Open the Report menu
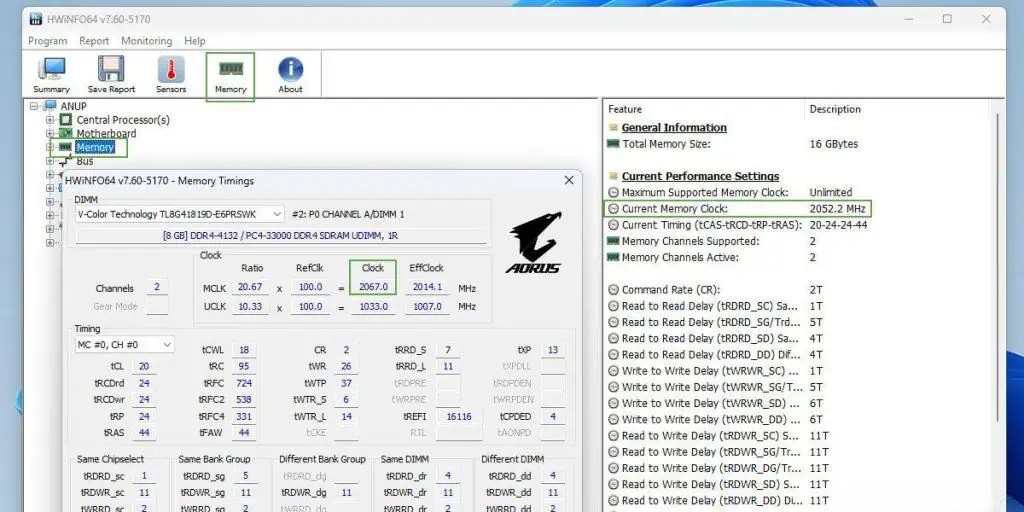The image size is (1024, 512). [94, 40]
